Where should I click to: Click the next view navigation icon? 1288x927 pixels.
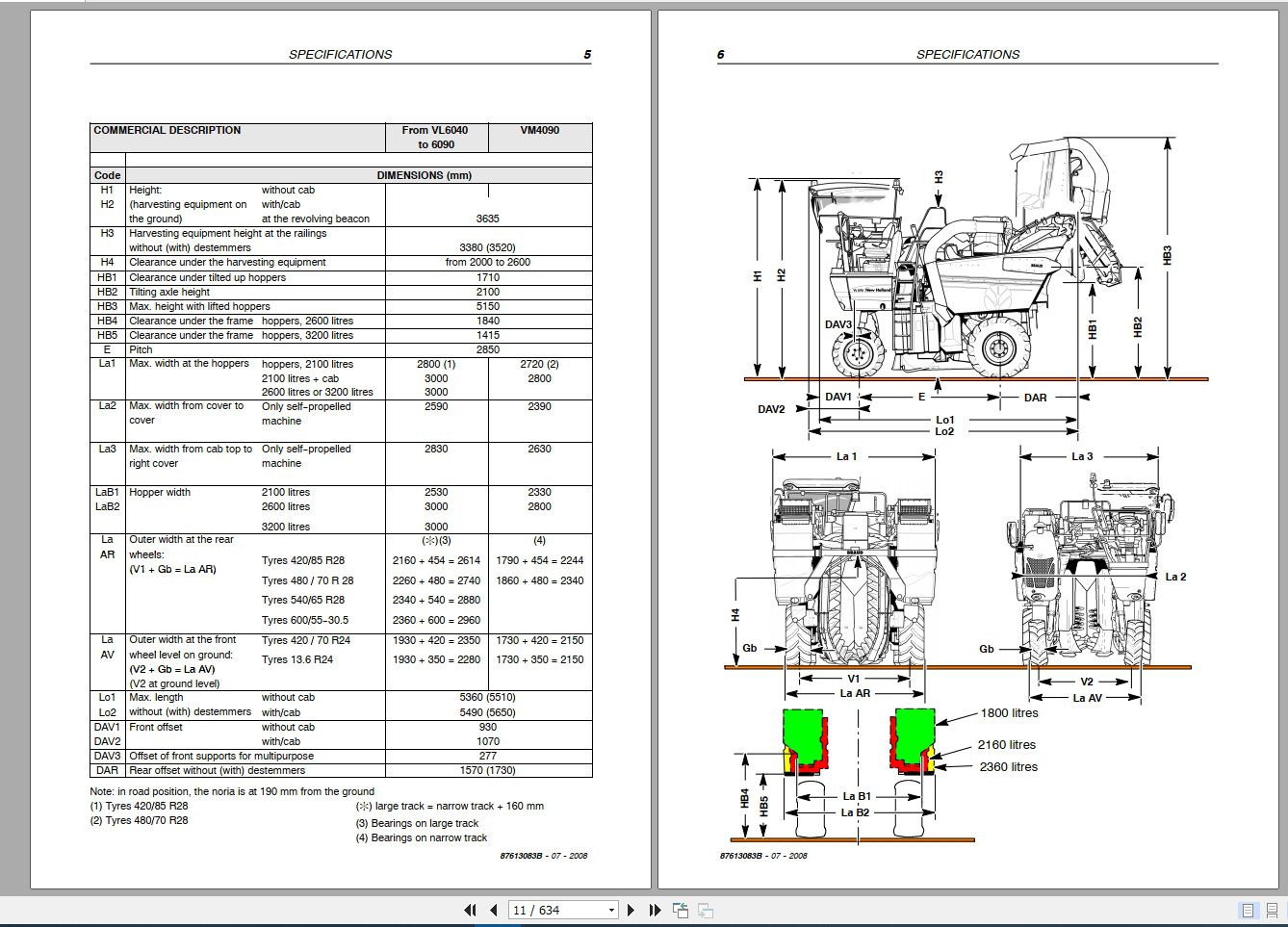tap(706, 910)
